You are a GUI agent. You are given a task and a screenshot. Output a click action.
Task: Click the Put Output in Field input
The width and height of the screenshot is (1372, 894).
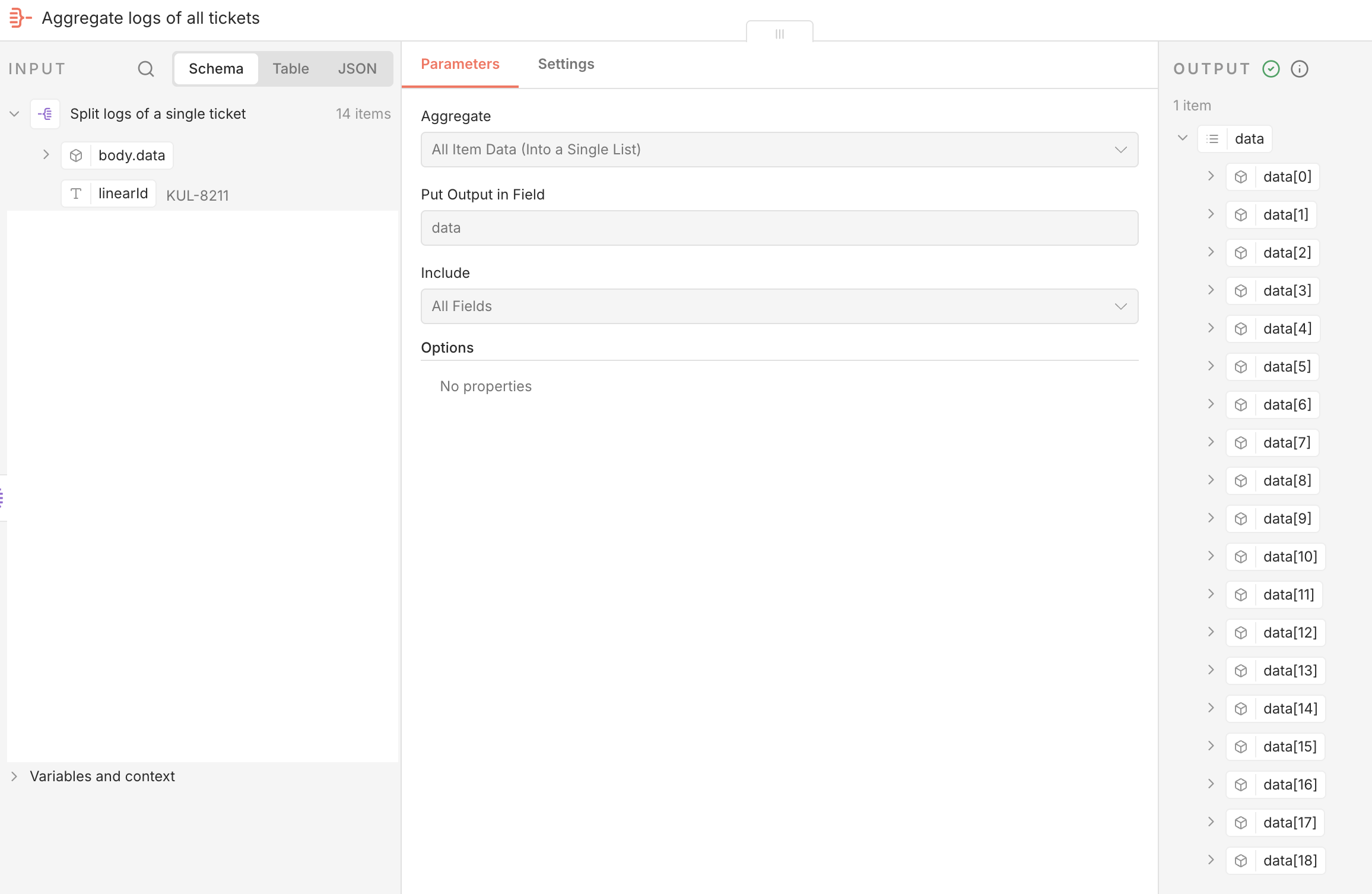pyautogui.click(x=779, y=228)
